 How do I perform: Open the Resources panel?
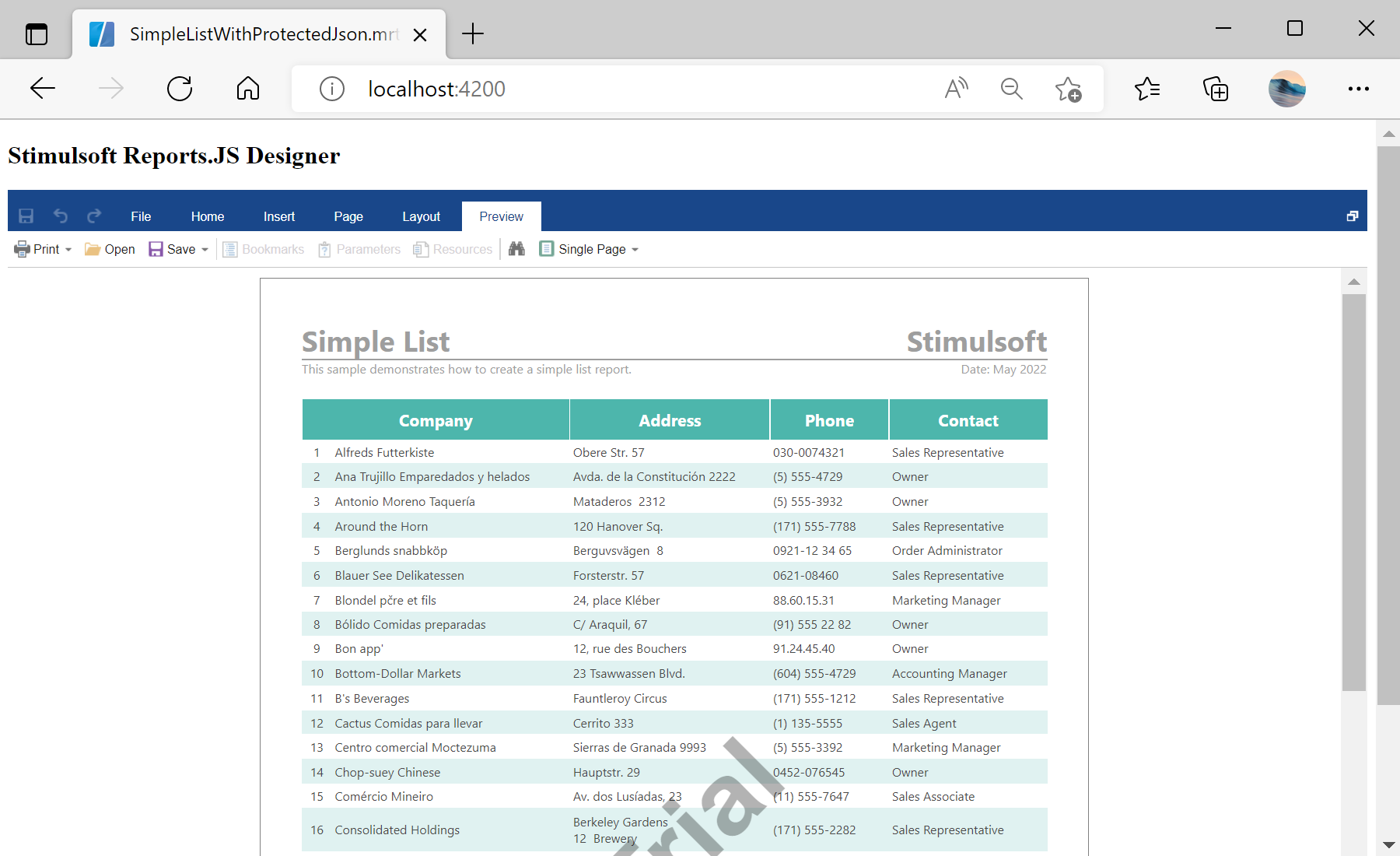point(453,249)
